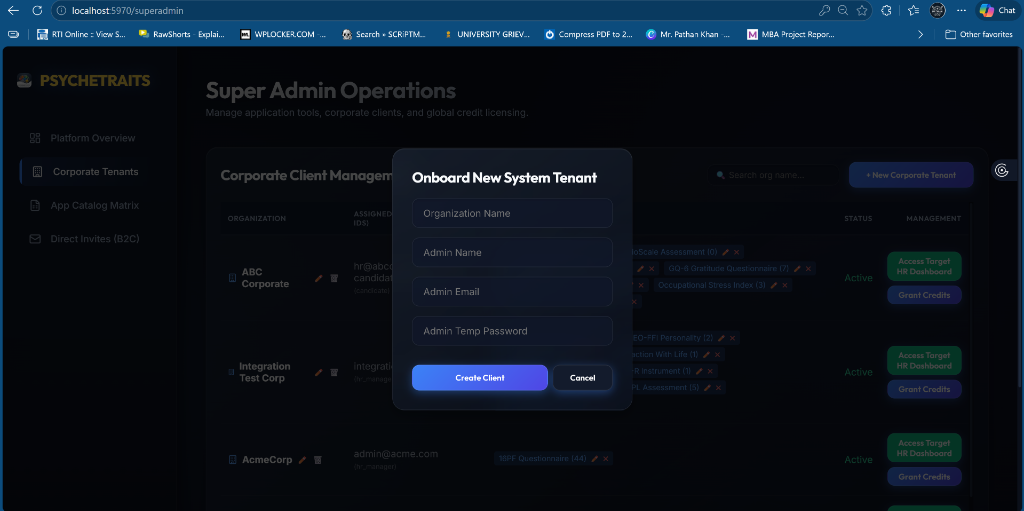Open the browser extensions icon
Screen dimensions: 1024x511
(x=886, y=10)
